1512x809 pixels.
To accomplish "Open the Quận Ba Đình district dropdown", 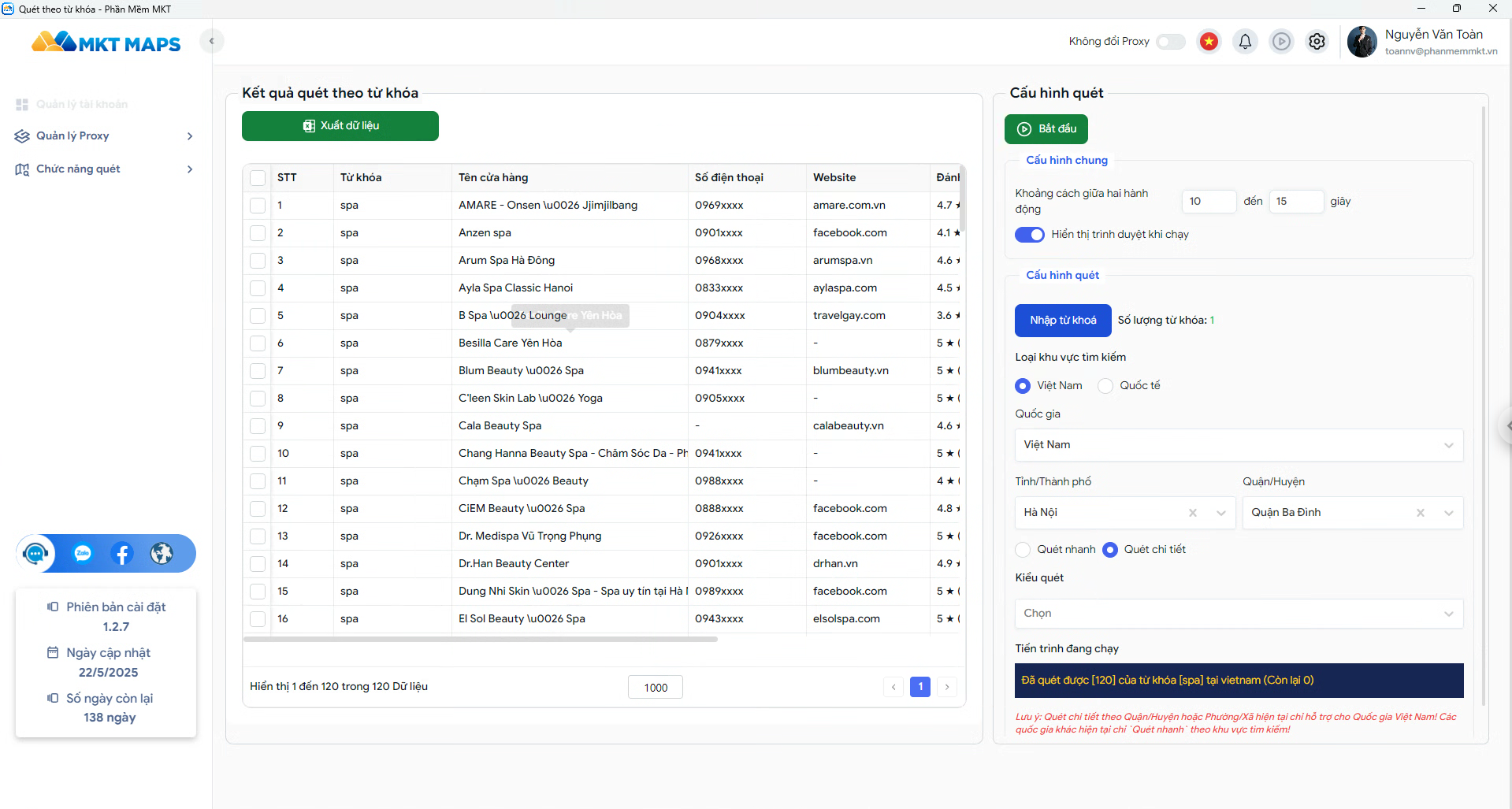I will [x=1352, y=513].
